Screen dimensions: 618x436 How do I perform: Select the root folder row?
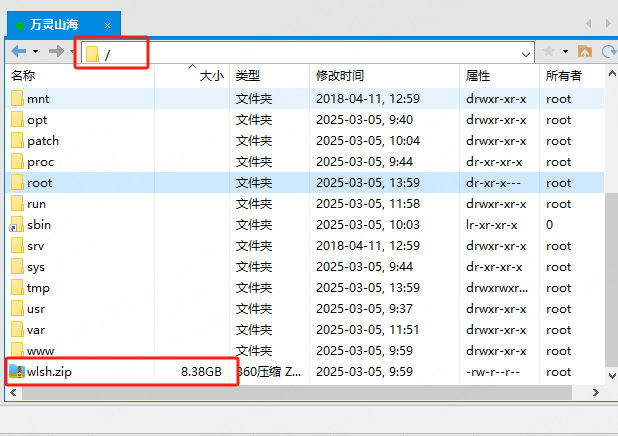coord(305,183)
